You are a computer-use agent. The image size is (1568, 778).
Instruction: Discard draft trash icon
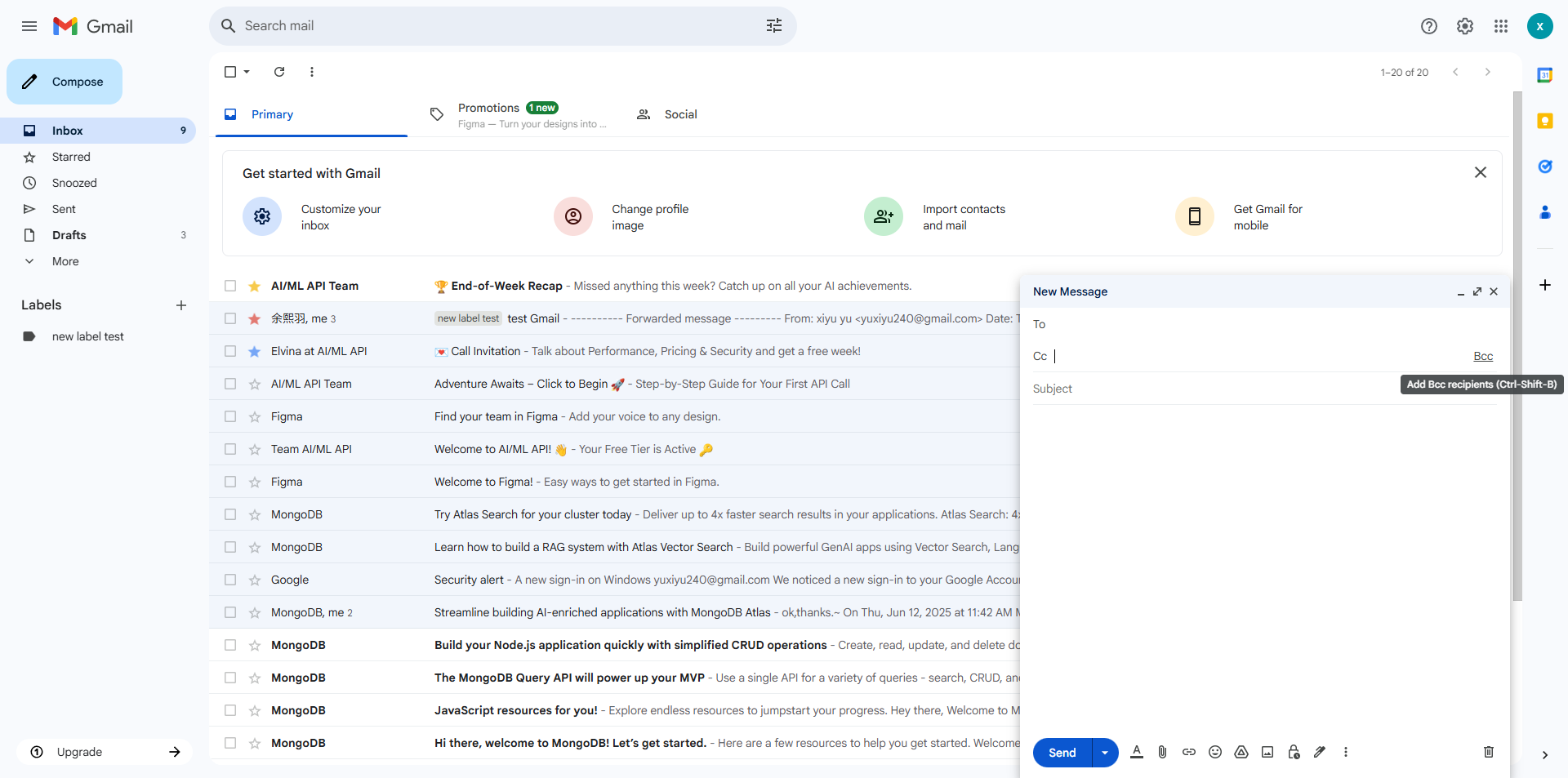coord(1489,752)
